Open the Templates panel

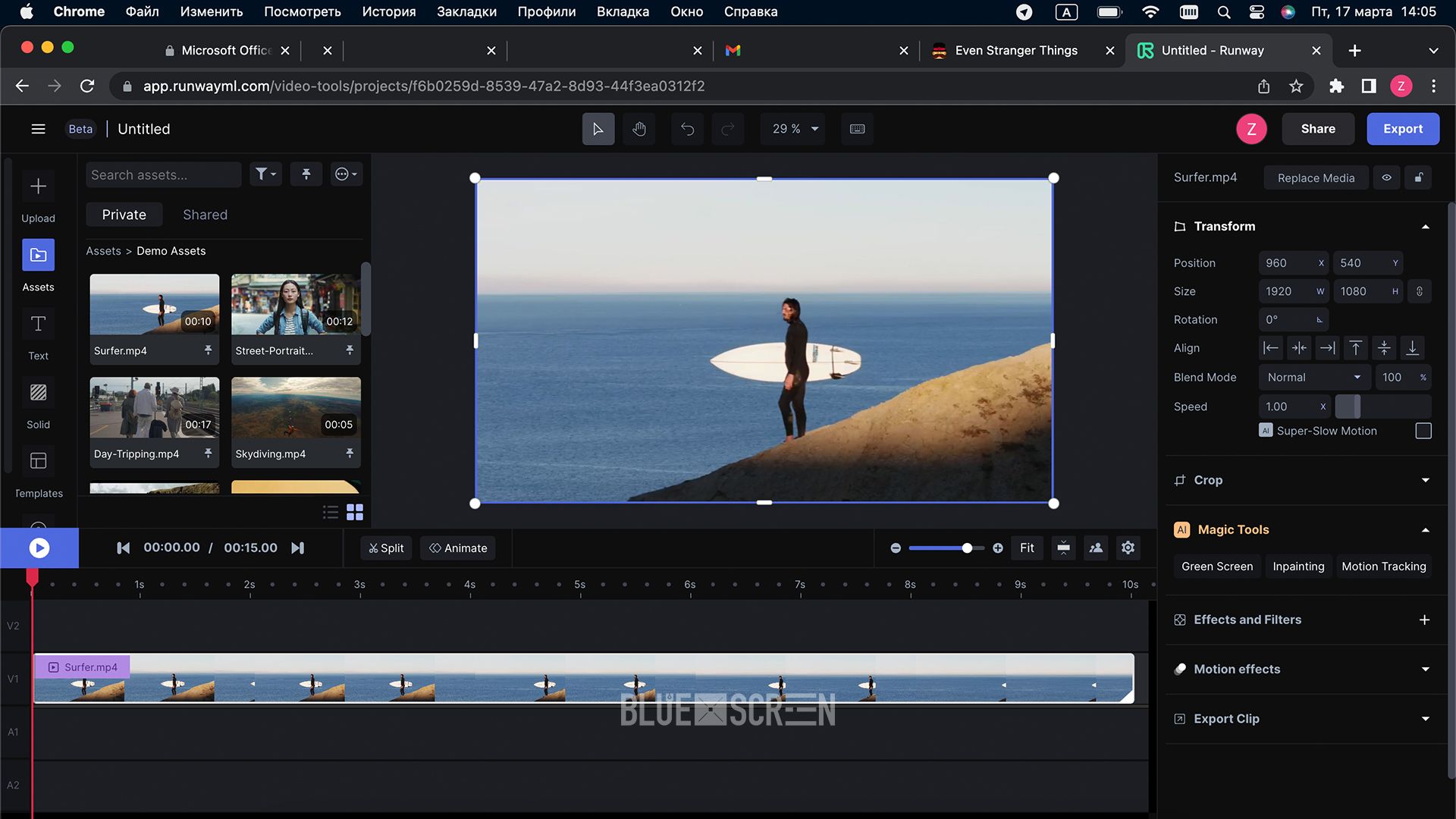pyautogui.click(x=38, y=461)
